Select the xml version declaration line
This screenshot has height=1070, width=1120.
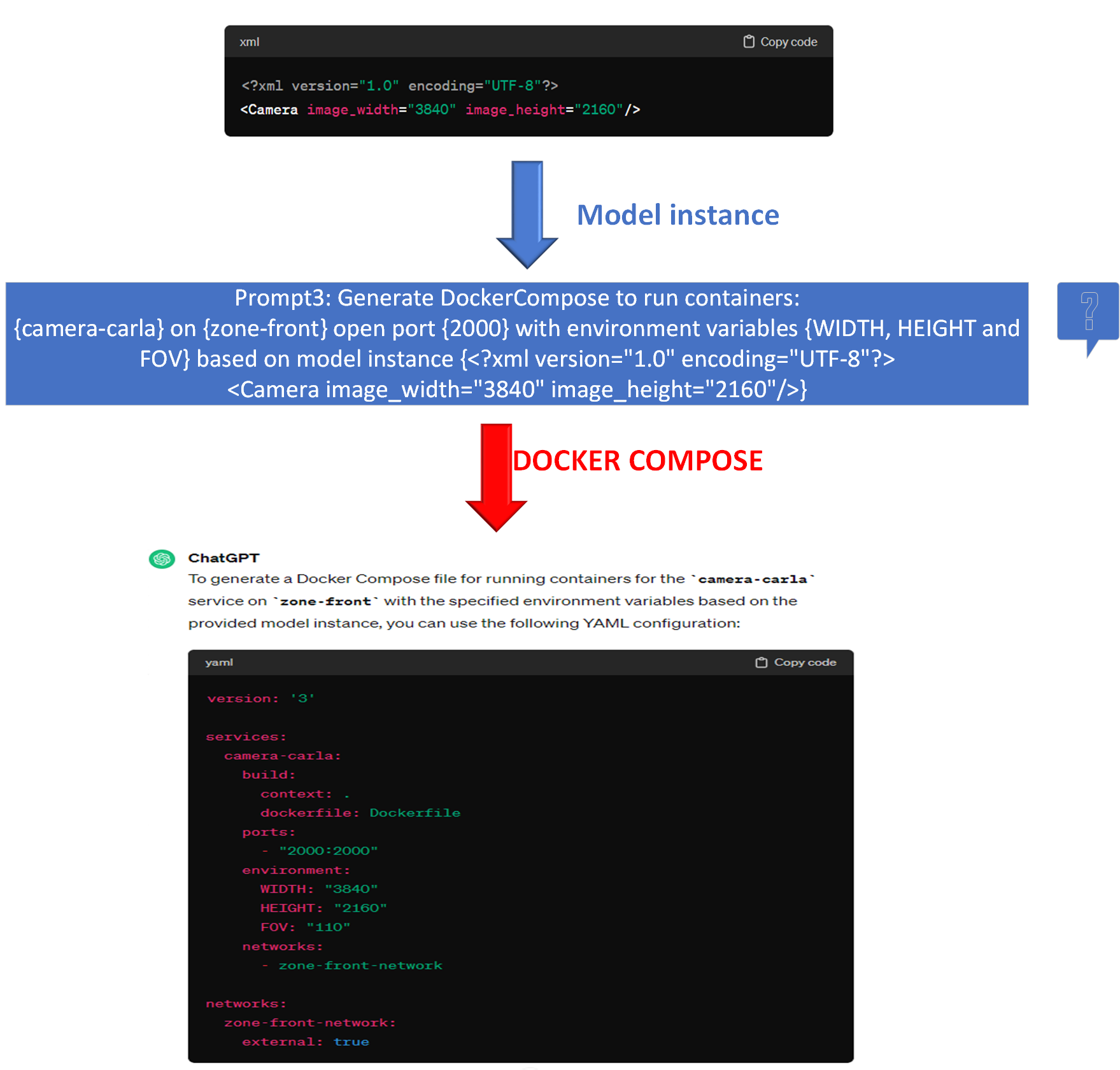400,86
